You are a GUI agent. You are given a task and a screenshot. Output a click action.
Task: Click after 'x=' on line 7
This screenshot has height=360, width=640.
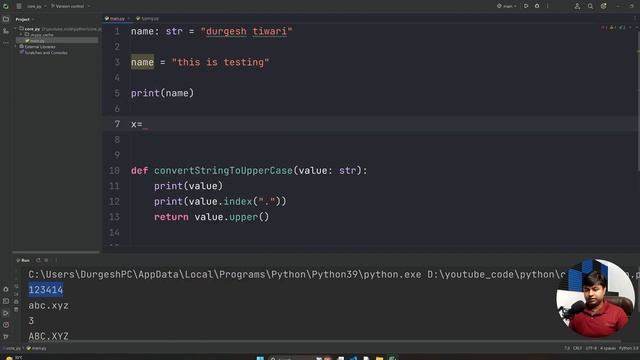pyautogui.click(x=145, y=124)
